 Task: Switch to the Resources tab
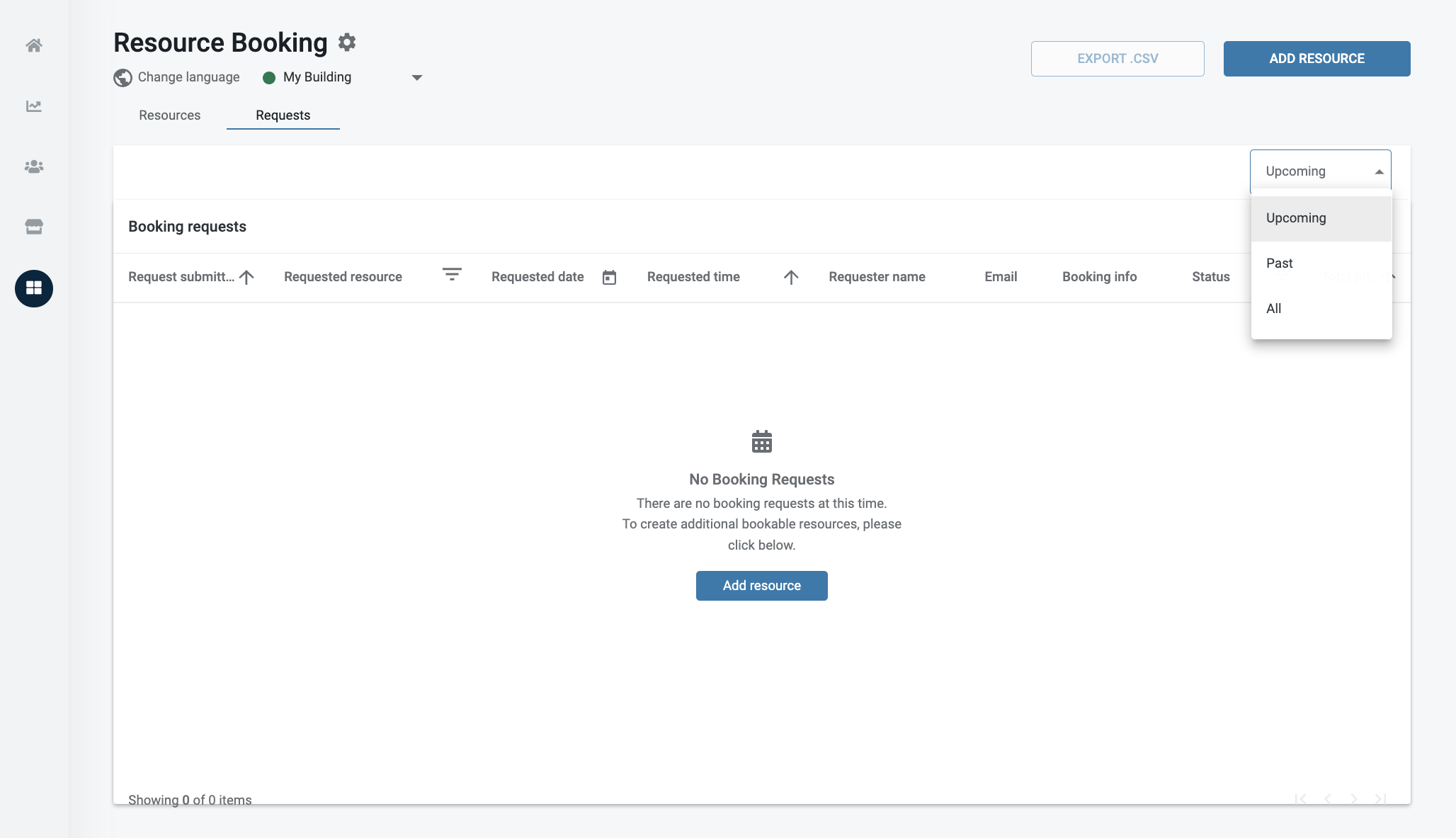(x=169, y=115)
